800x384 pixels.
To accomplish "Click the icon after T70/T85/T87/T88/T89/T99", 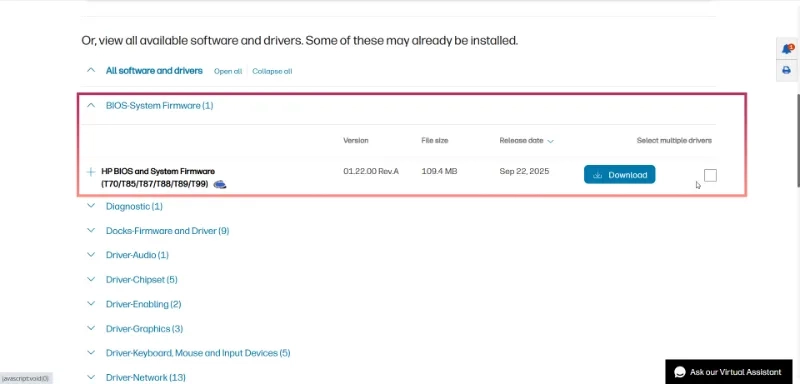I will 220,184.
